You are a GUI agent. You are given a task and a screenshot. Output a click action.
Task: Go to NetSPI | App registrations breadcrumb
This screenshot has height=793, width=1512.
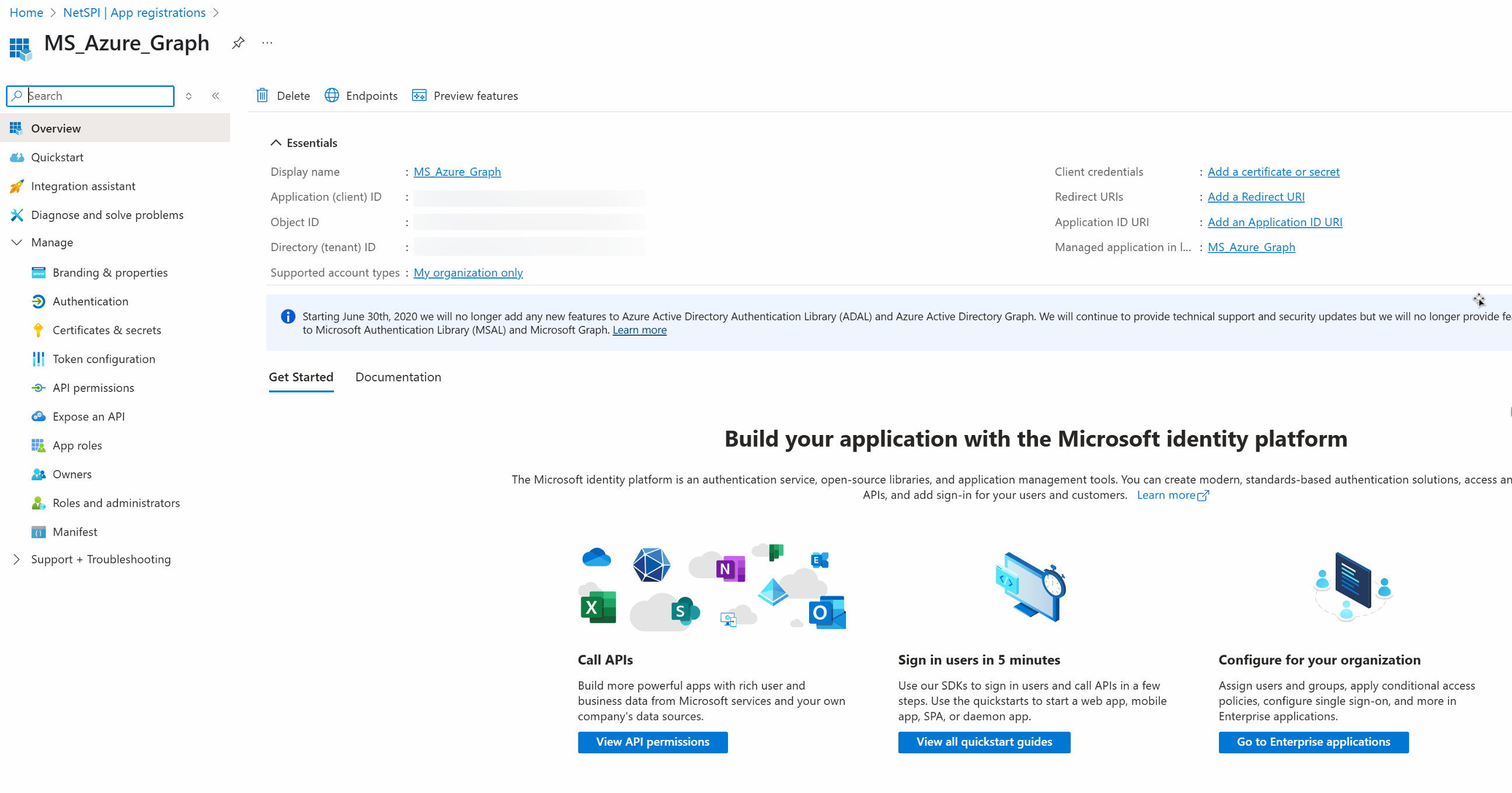(134, 12)
